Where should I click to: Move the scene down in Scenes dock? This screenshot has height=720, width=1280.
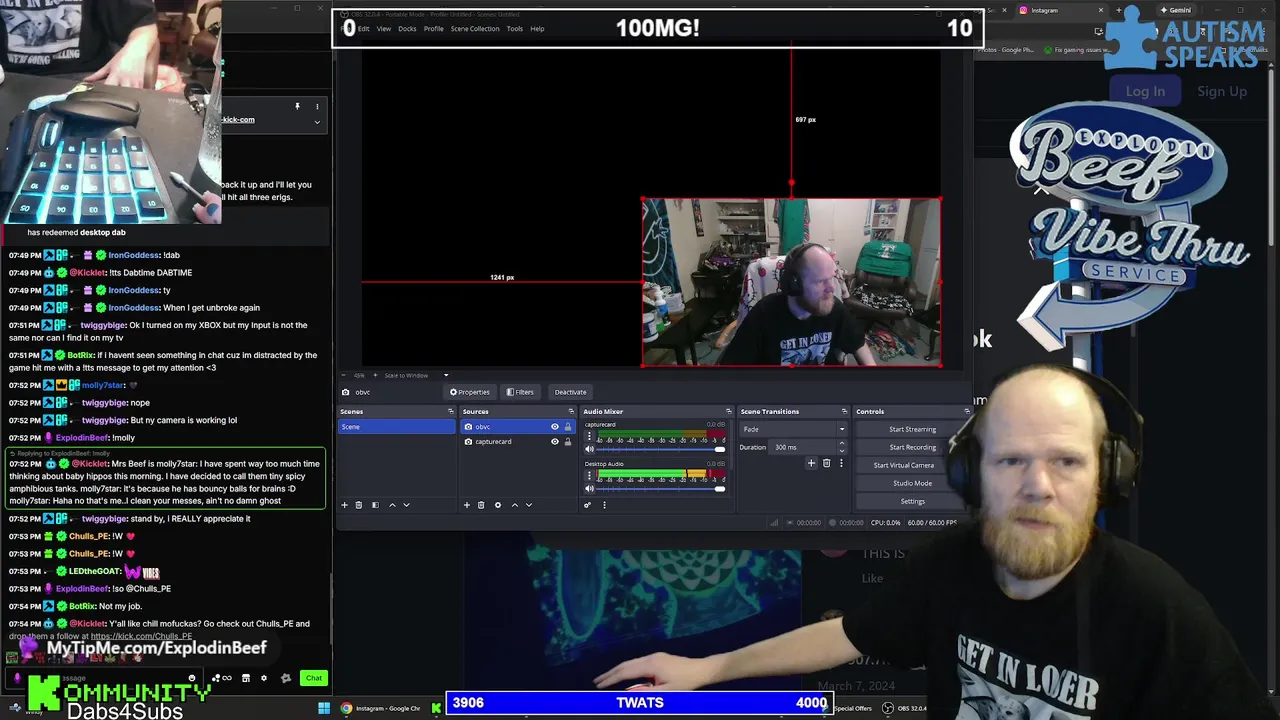tap(406, 505)
